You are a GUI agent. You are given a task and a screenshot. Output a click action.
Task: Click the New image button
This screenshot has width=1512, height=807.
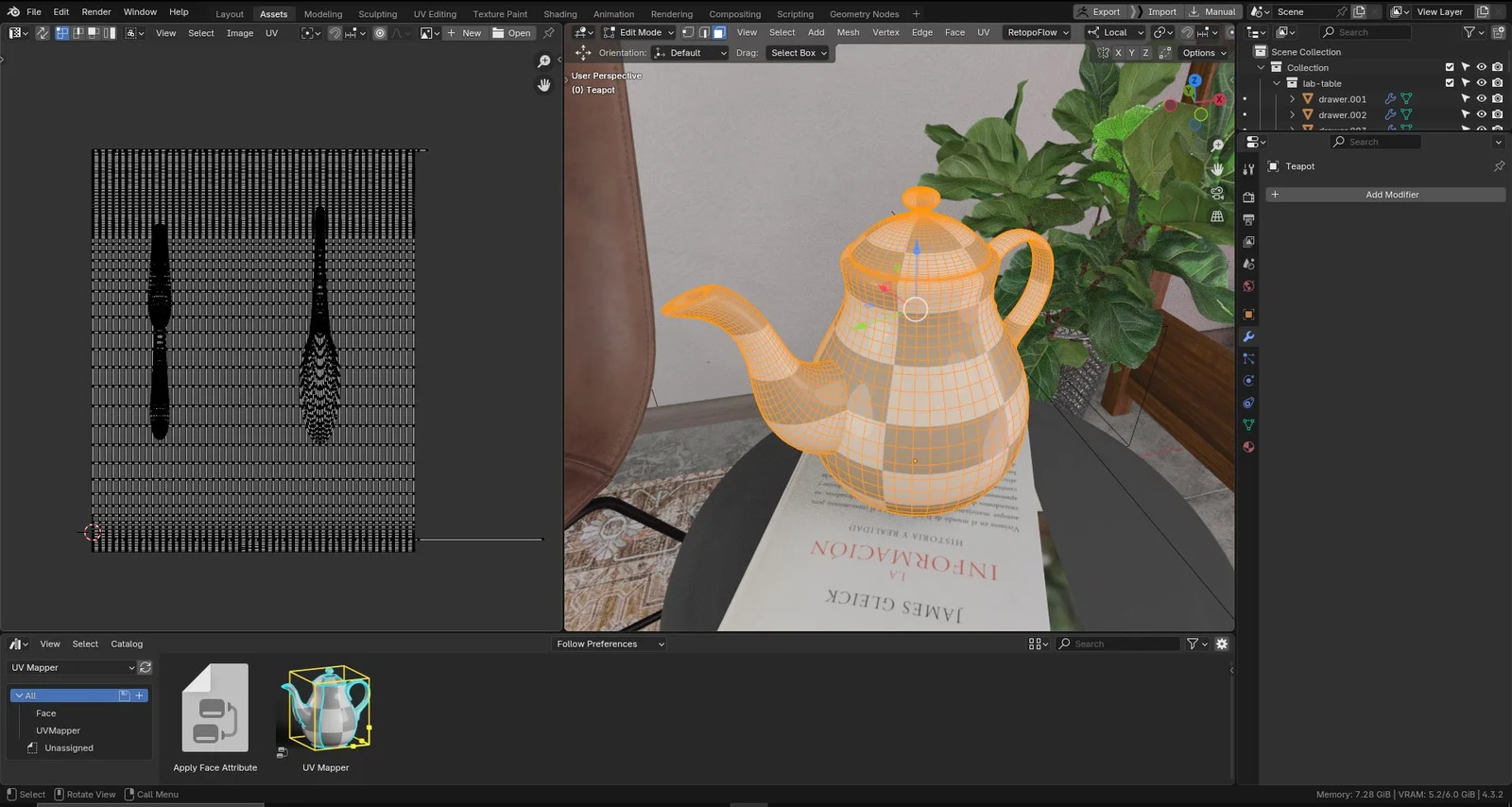click(x=463, y=33)
